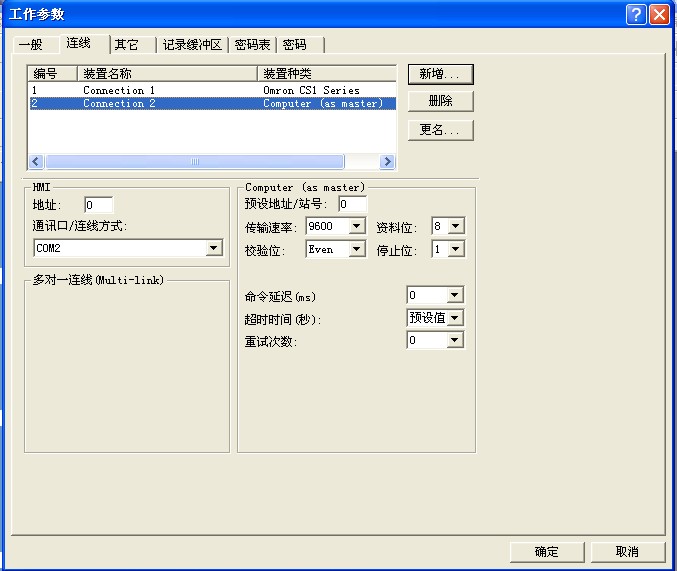Open the 校验位 Even dropdown

(357, 250)
